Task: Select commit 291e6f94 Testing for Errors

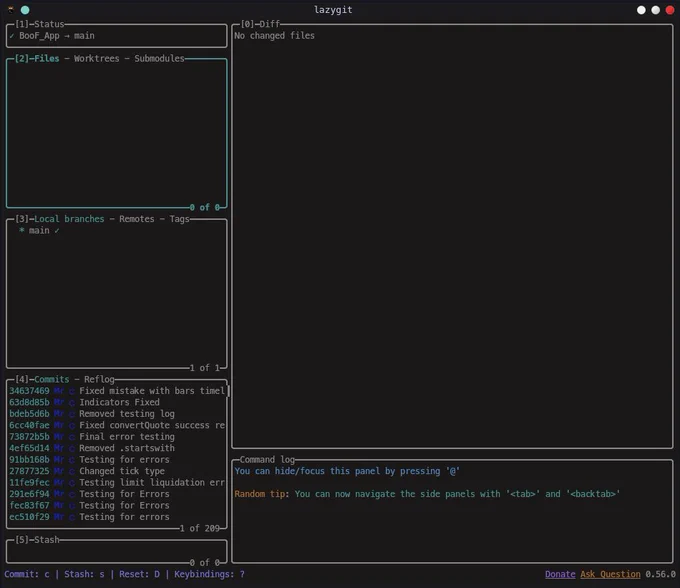Action: [117, 494]
